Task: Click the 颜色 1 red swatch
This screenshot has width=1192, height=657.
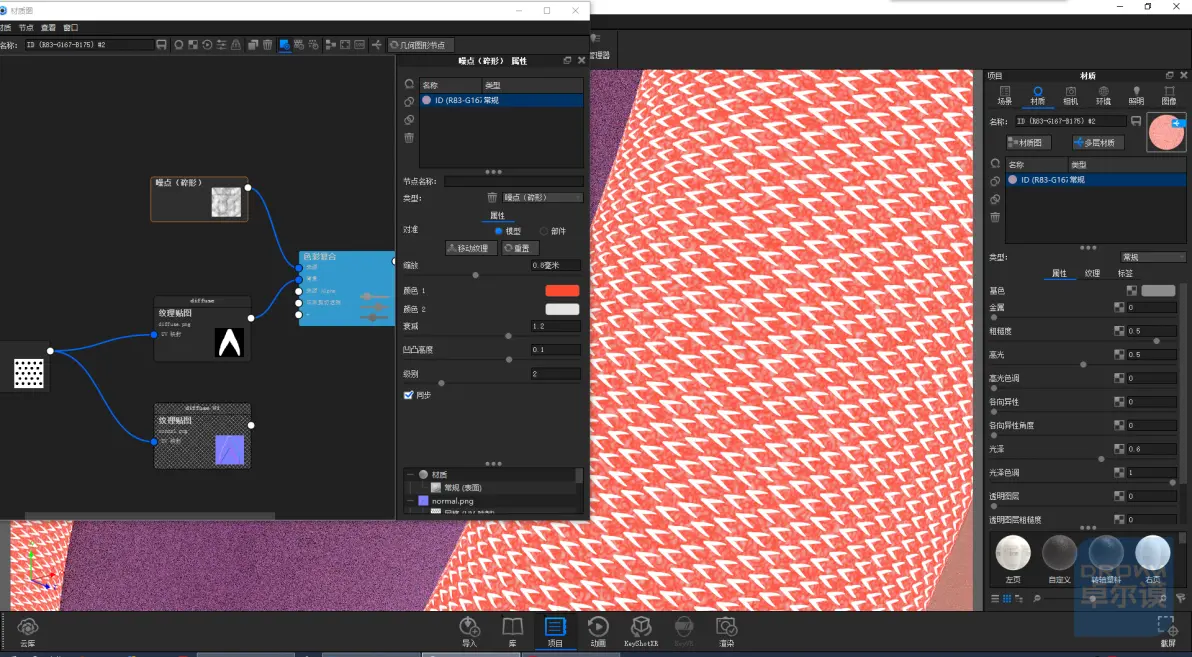Action: click(x=562, y=290)
